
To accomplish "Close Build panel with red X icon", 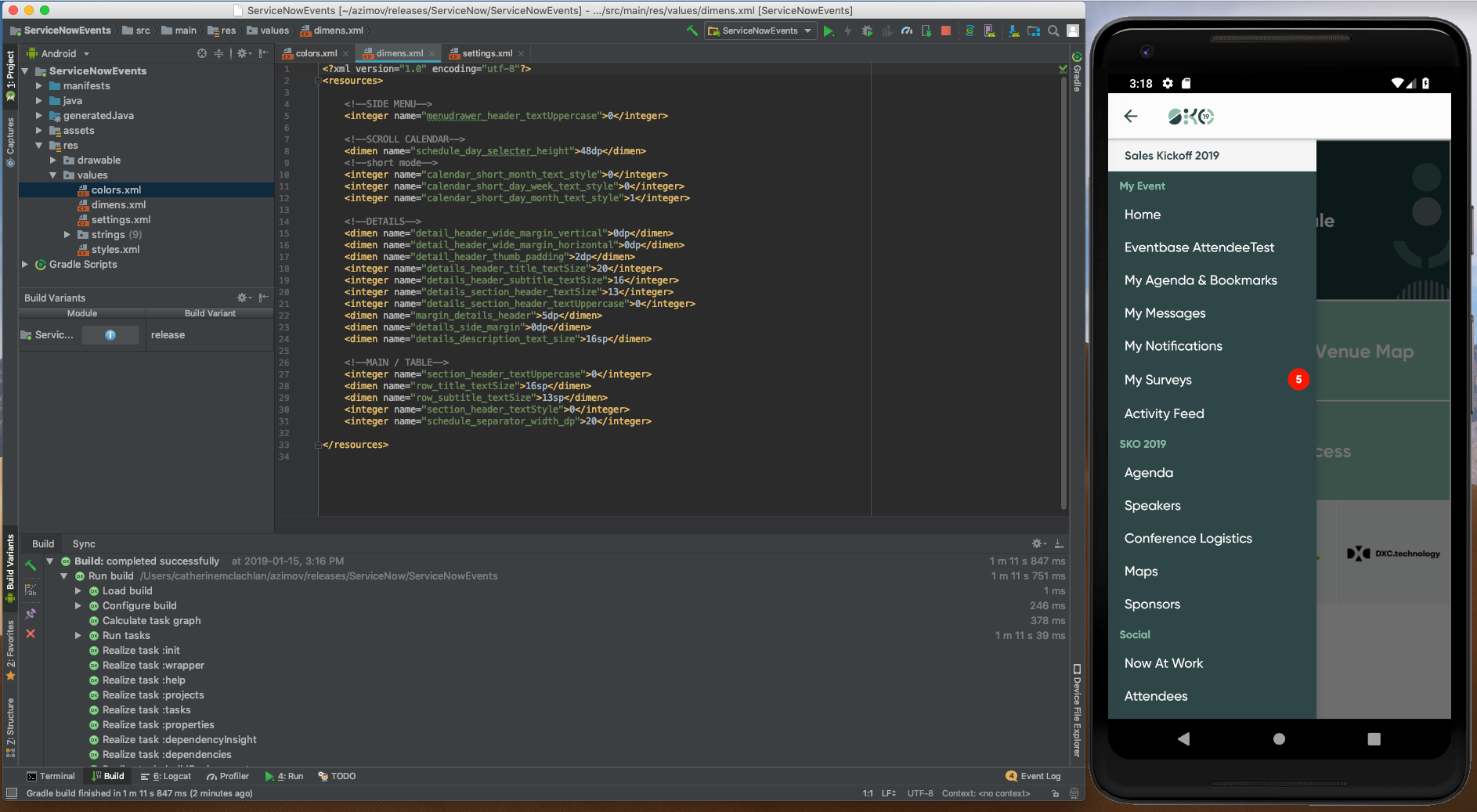I will click(31, 633).
